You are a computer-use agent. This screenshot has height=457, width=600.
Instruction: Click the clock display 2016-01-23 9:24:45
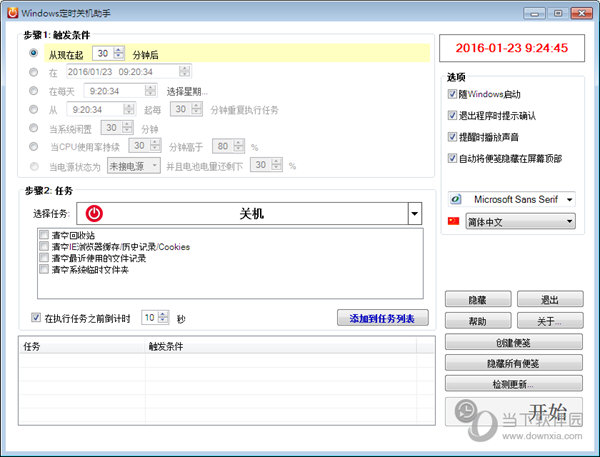pos(512,48)
